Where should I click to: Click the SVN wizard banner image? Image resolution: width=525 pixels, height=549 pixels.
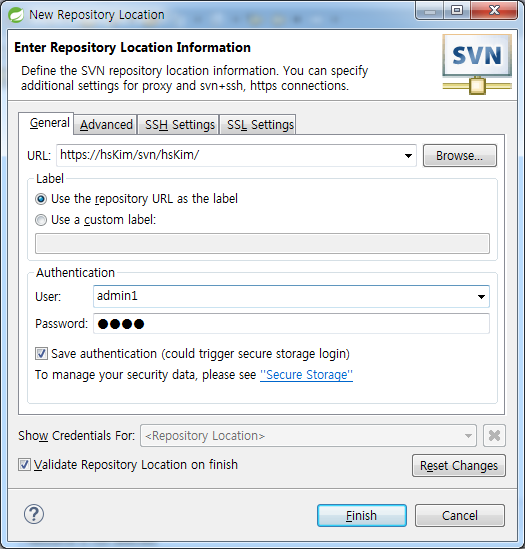(477, 64)
